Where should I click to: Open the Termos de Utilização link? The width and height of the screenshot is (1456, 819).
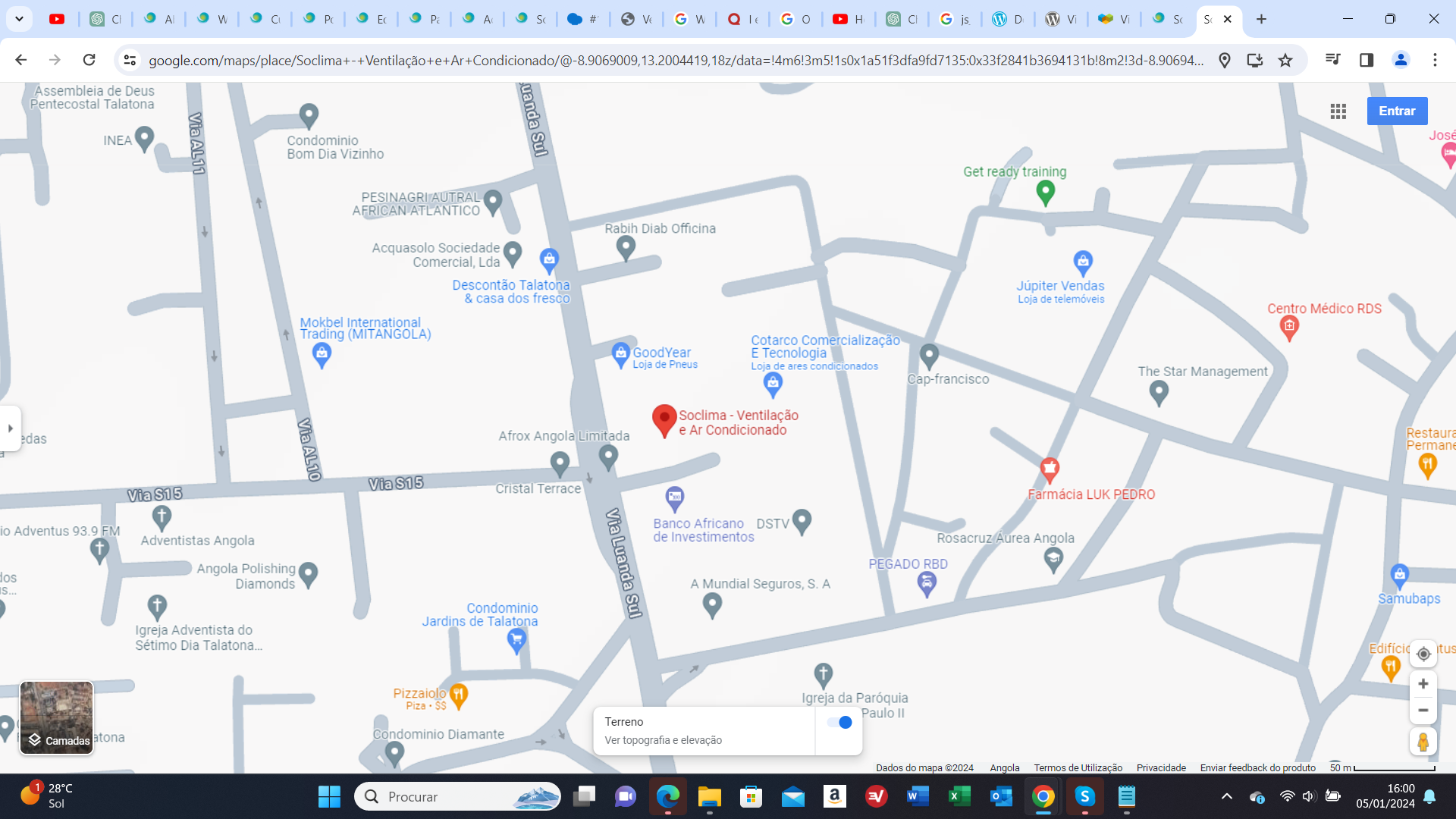pos(1078,767)
